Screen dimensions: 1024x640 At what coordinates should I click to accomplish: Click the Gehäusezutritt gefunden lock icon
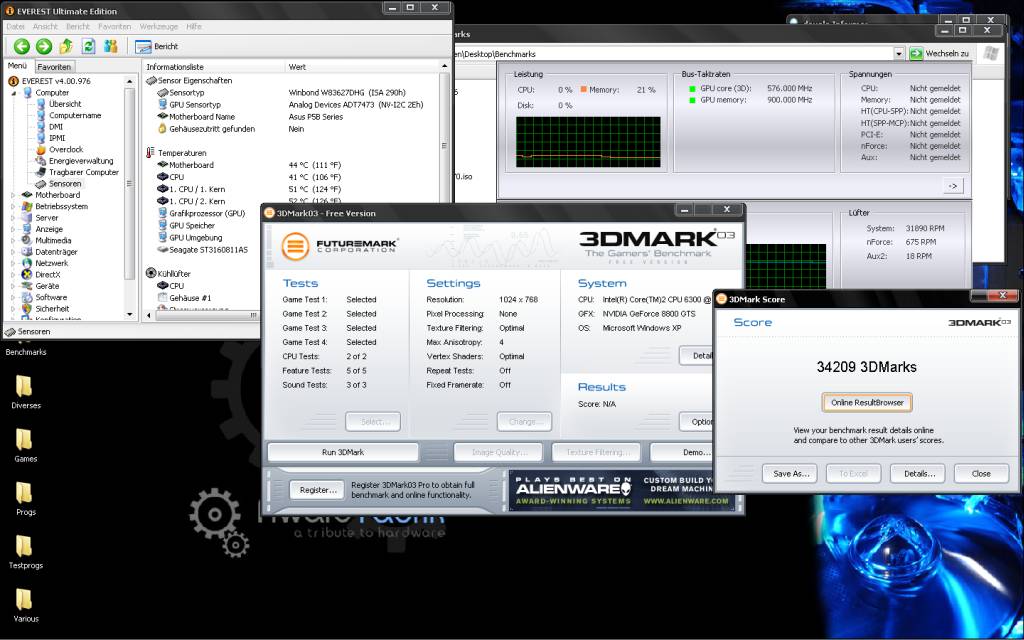click(163, 129)
